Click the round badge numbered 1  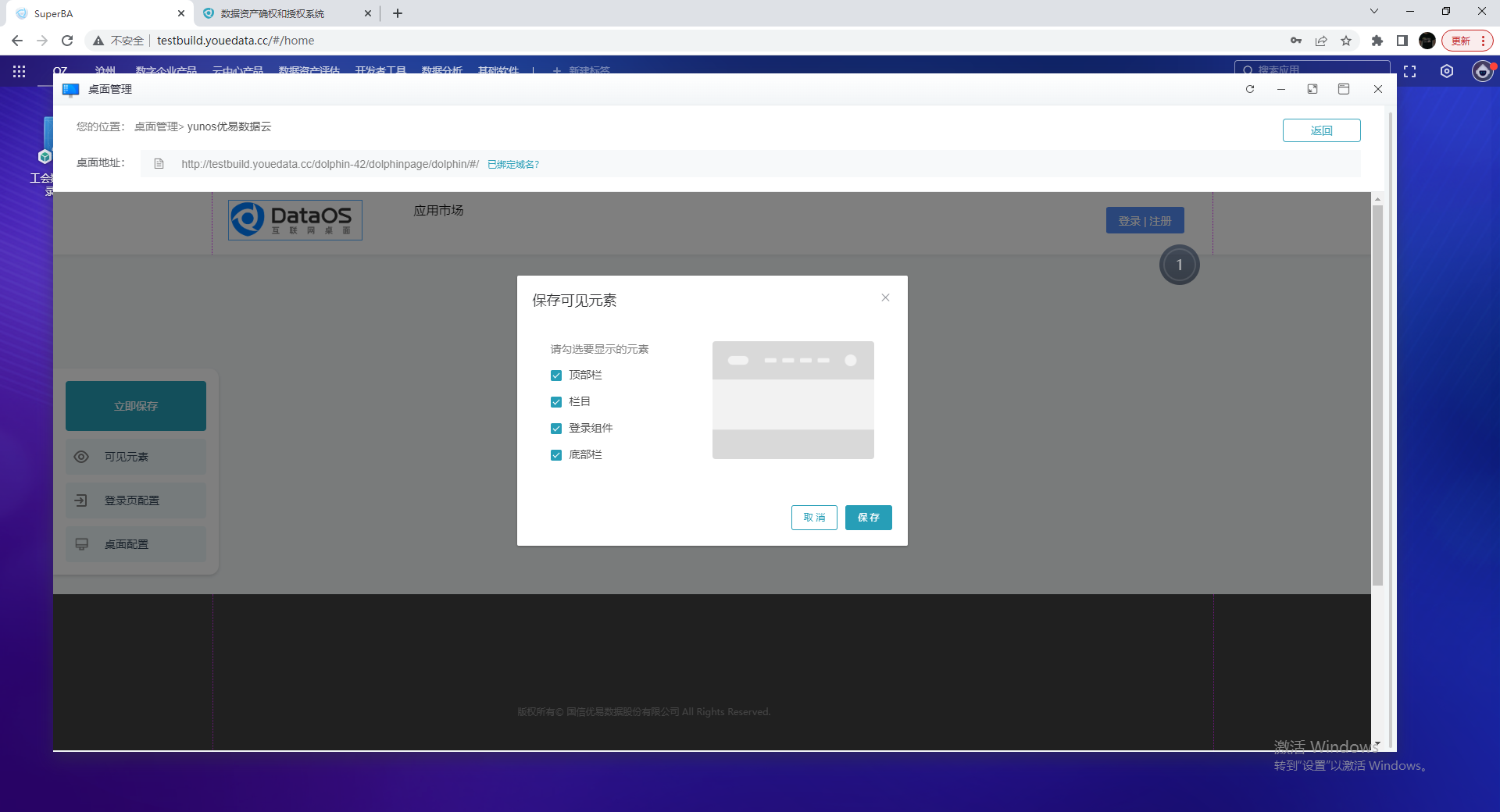(1179, 265)
